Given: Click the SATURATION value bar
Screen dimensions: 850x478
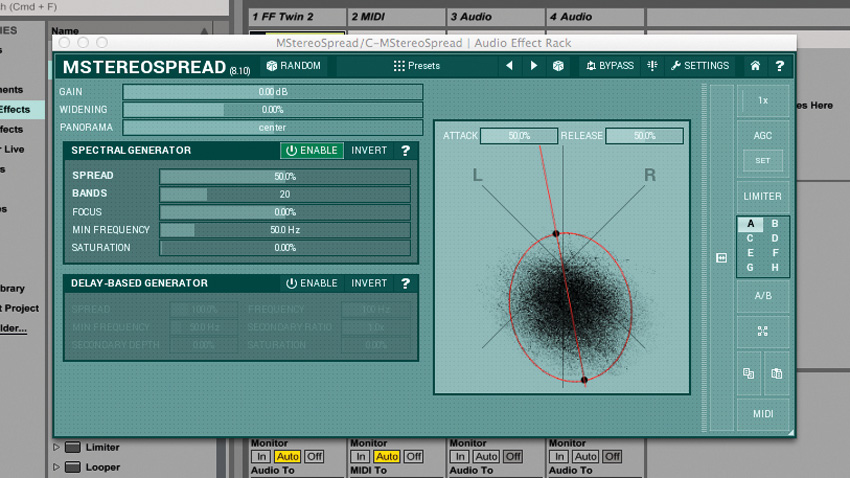Looking at the screenshot, I should [x=285, y=248].
